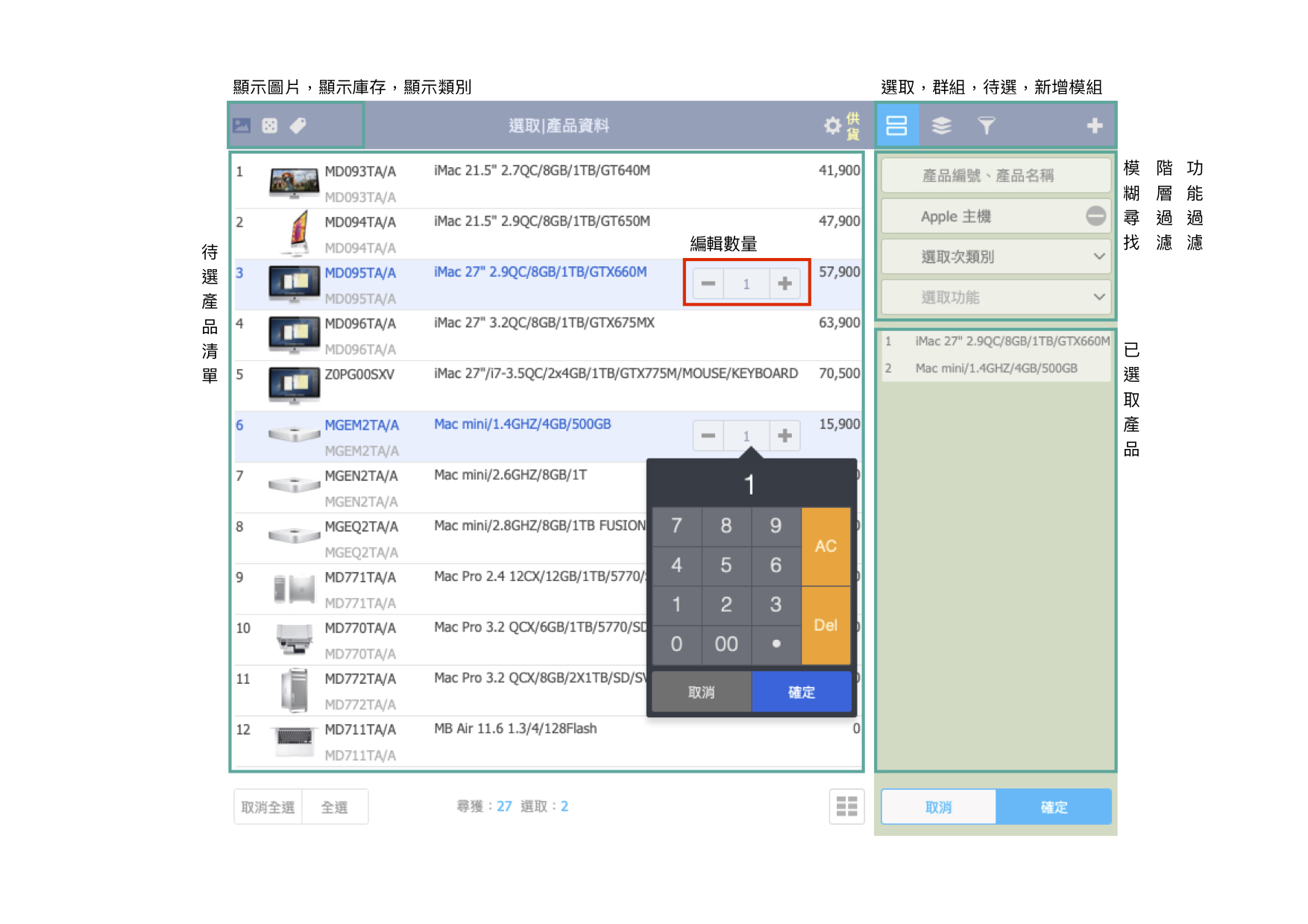The image size is (1308, 924).
Task: Focus the 產品編號、產品名稱 search field
Action: click(x=996, y=175)
